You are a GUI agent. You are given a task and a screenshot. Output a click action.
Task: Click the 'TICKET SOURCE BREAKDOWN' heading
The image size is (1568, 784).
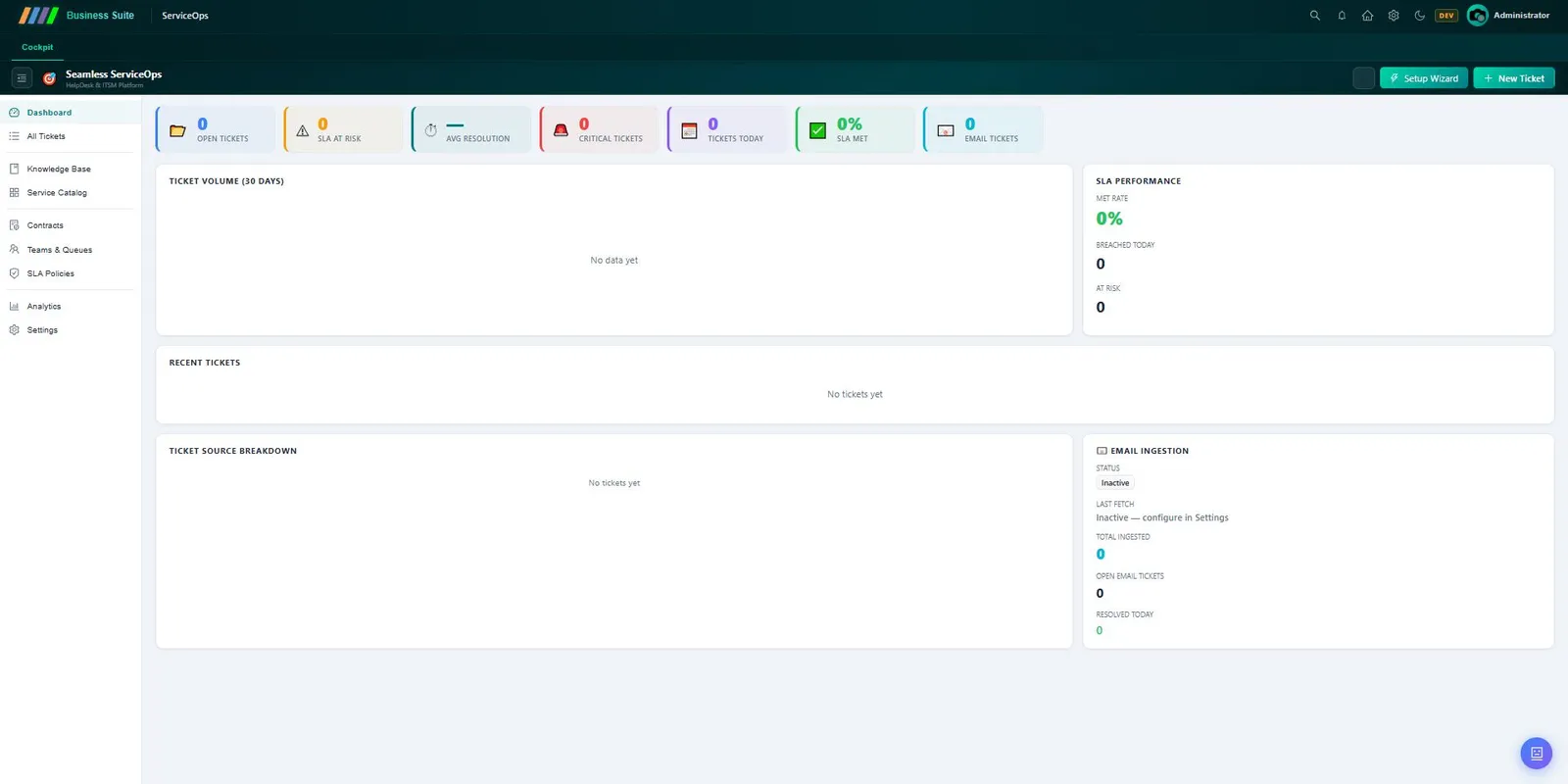pos(233,451)
